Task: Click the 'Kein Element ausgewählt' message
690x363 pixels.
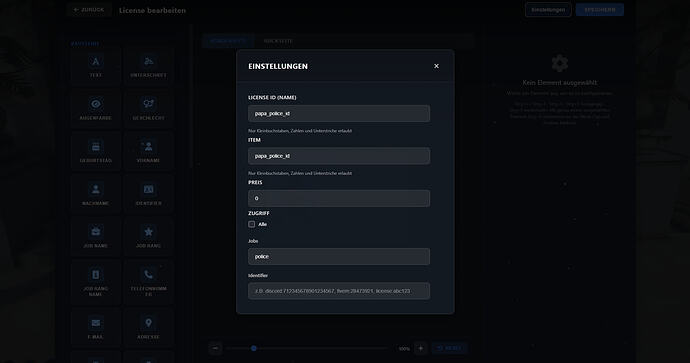Action: tap(560, 82)
